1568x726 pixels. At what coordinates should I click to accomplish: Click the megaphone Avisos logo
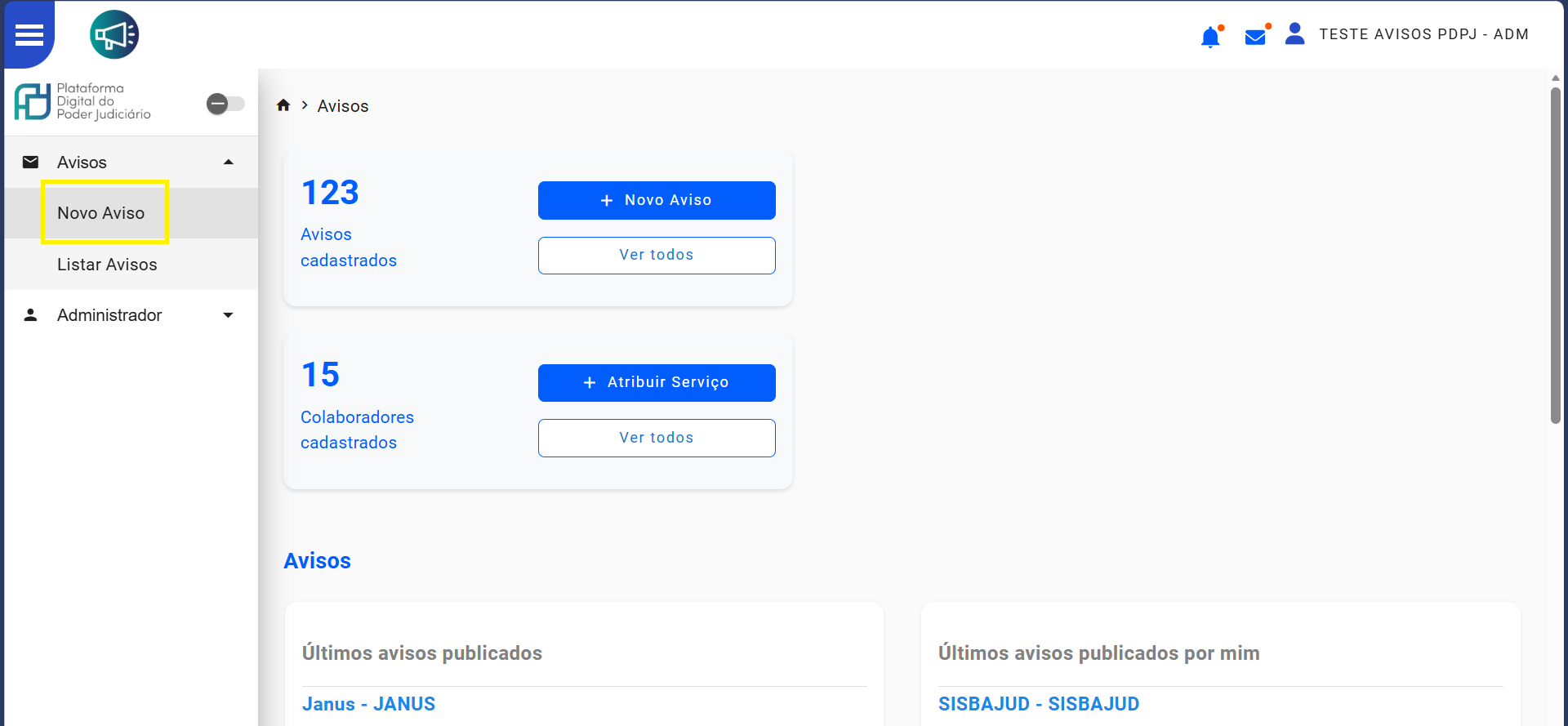114,35
